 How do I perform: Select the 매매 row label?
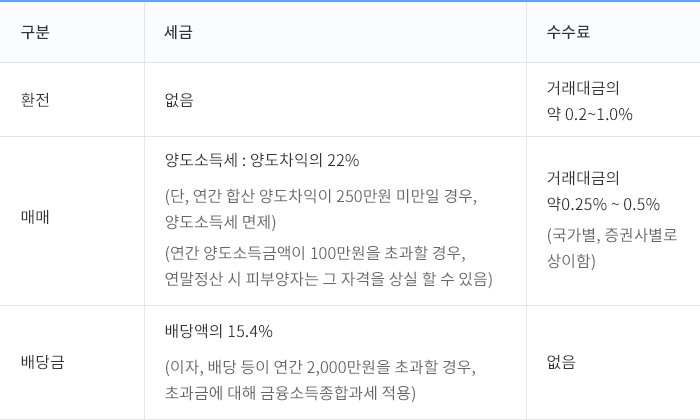(35, 217)
